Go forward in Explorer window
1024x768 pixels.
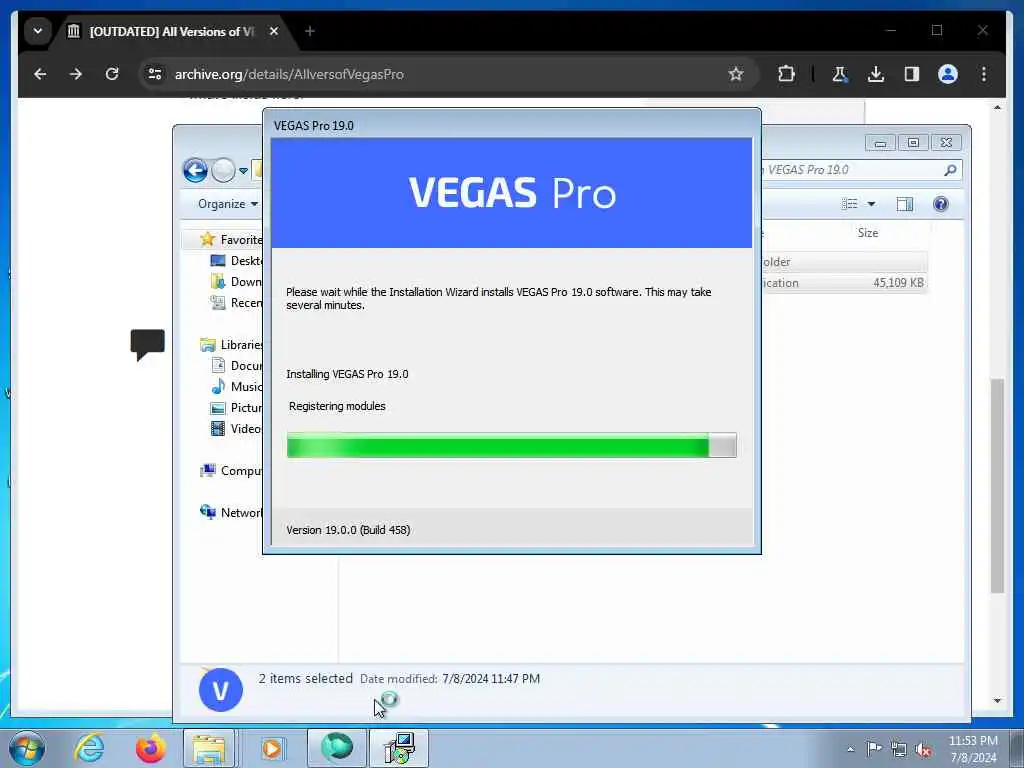click(x=223, y=170)
